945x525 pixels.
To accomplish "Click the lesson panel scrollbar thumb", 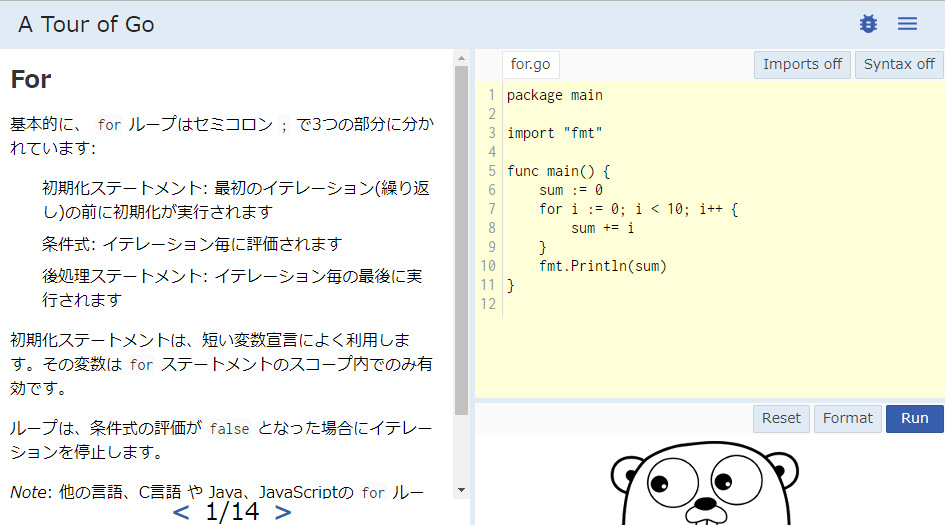I will coord(462,241).
